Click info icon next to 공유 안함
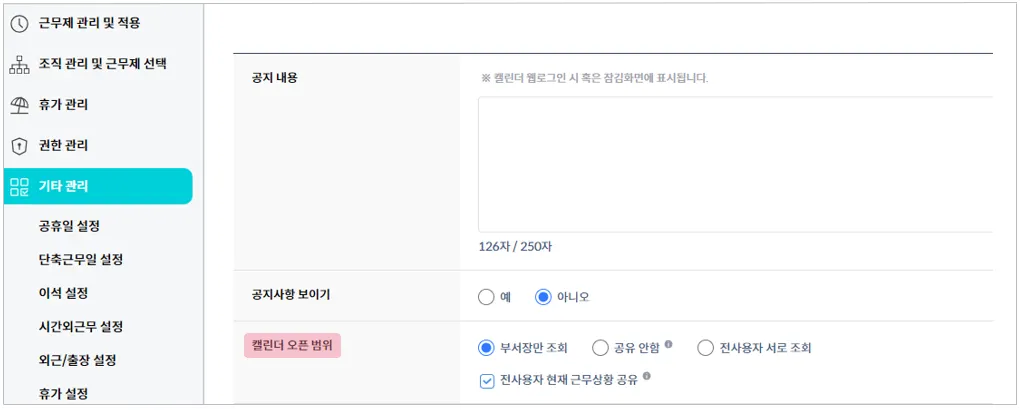This screenshot has height=410, width=1024. tap(668, 345)
